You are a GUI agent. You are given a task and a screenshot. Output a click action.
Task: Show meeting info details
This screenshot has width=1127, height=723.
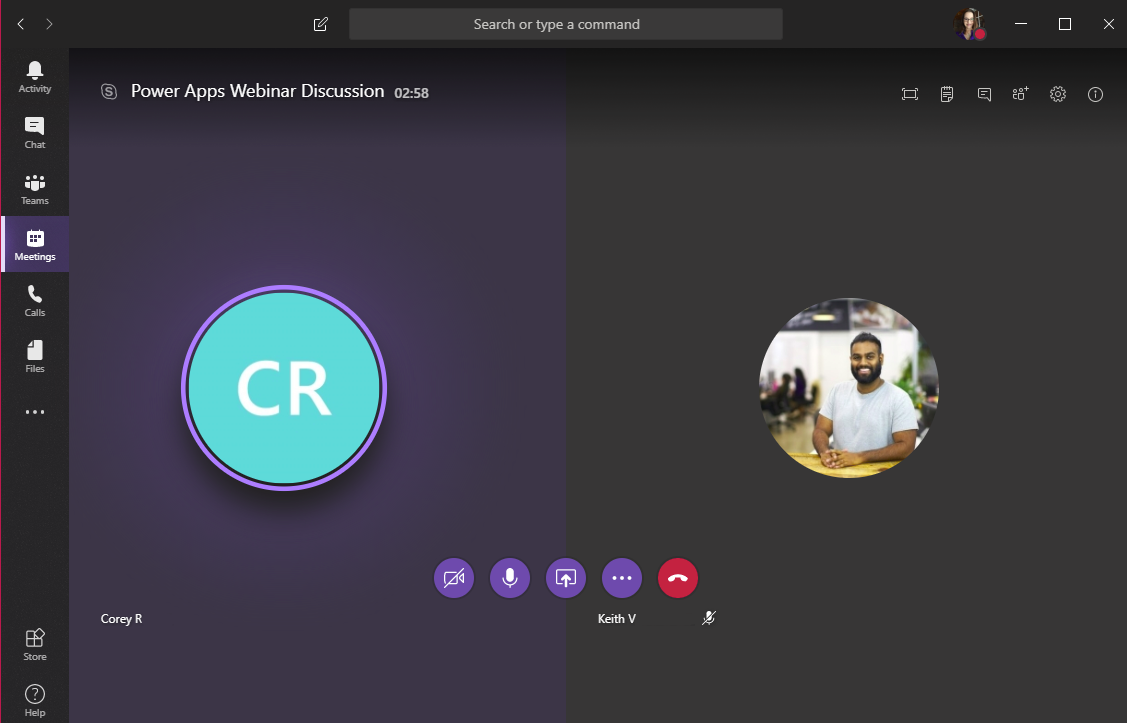[x=1095, y=94]
